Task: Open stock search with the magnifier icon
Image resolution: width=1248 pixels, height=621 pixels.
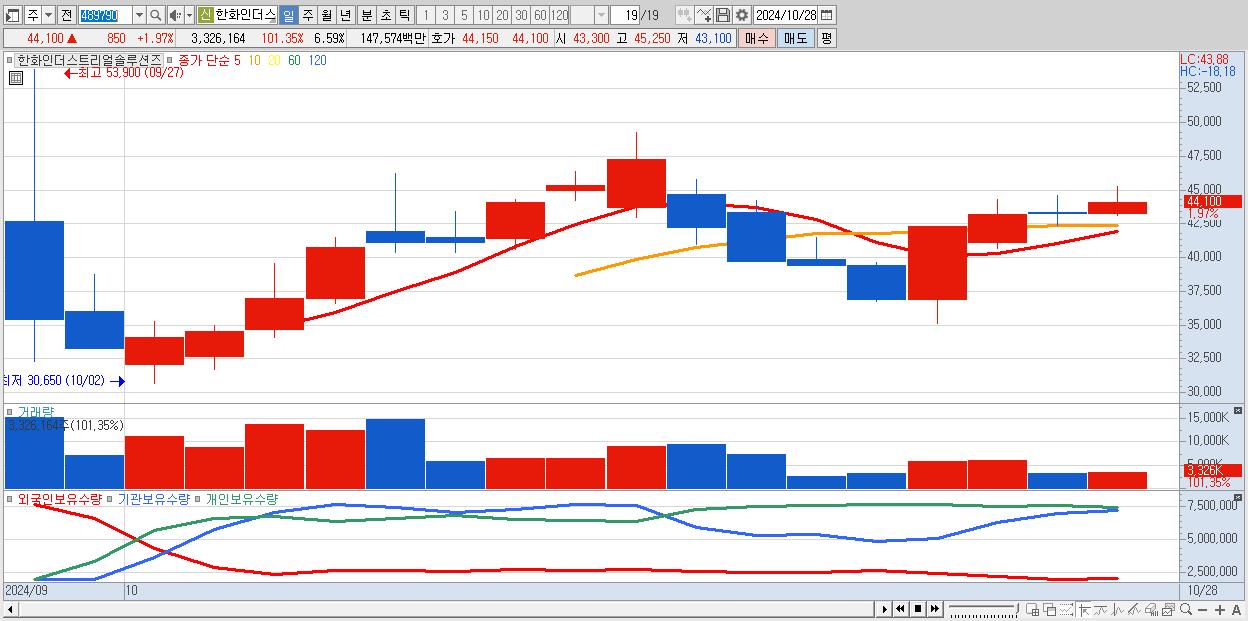Action: point(156,15)
